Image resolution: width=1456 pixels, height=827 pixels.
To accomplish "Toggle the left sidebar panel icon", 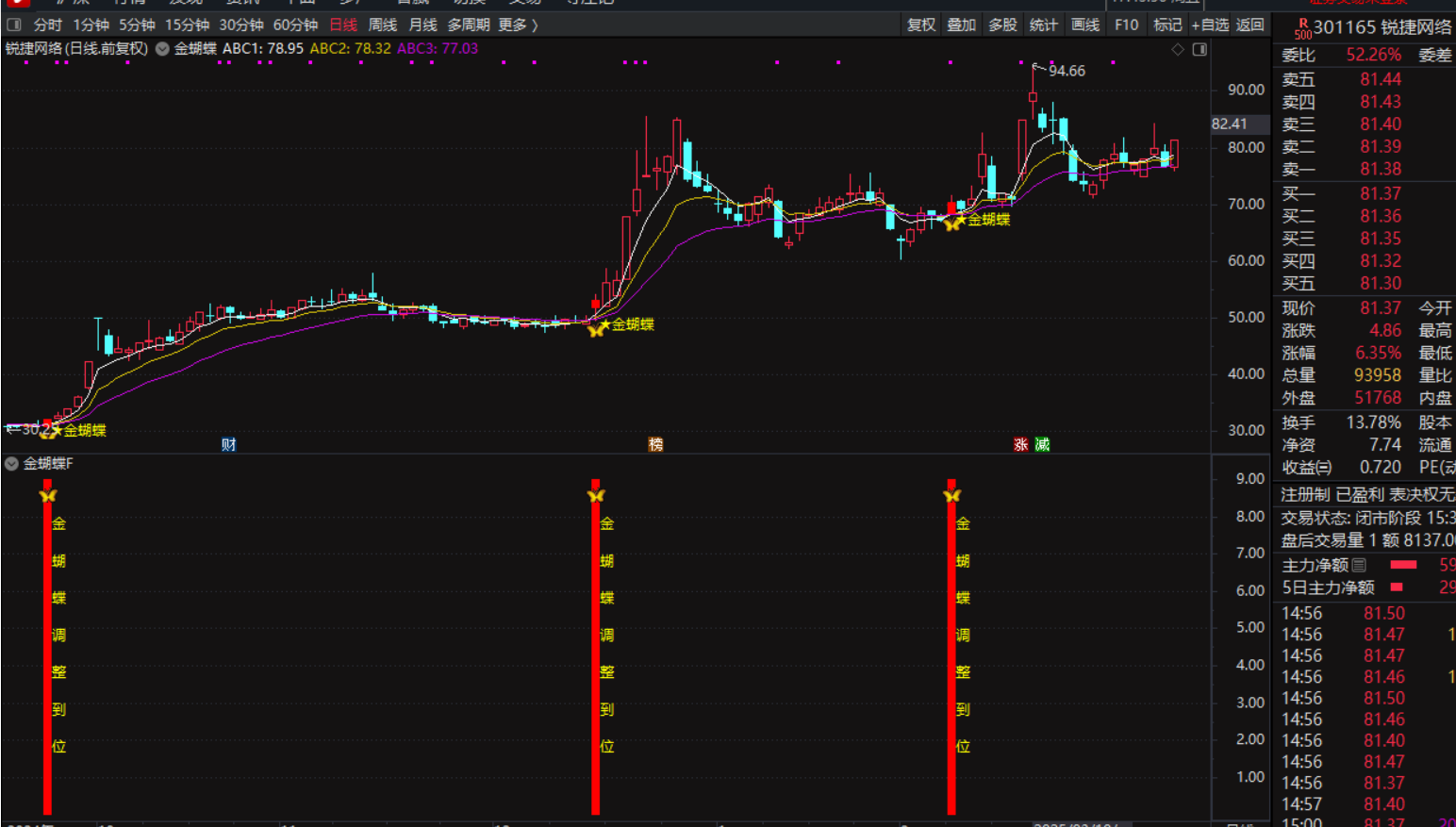I will (14, 25).
